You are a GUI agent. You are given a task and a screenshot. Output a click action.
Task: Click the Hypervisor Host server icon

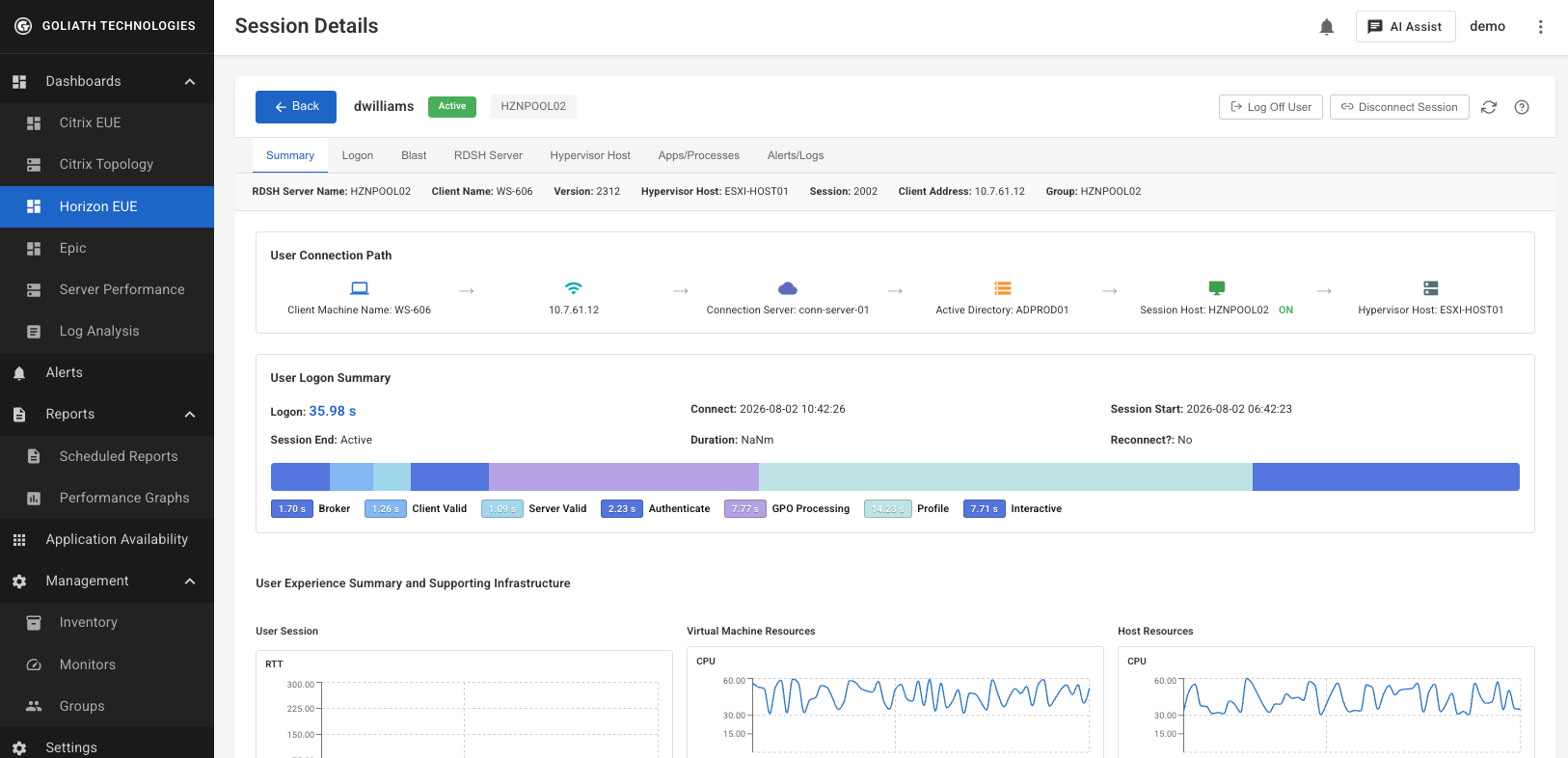[x=1431, y=288]
